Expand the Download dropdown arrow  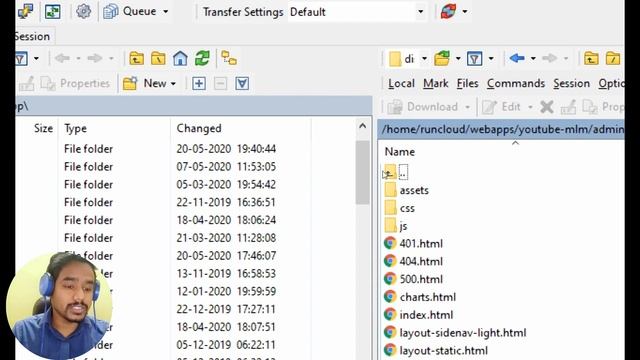point(468,108)
